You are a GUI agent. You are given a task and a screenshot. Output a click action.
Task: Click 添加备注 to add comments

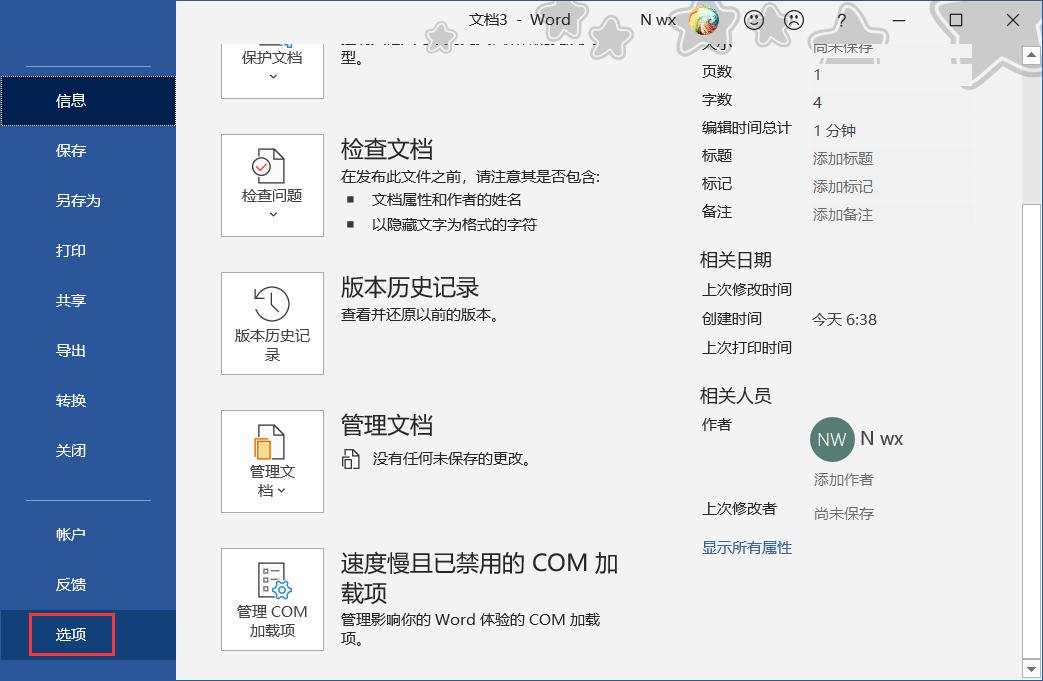pyautogui.click(x=840, y=213)
